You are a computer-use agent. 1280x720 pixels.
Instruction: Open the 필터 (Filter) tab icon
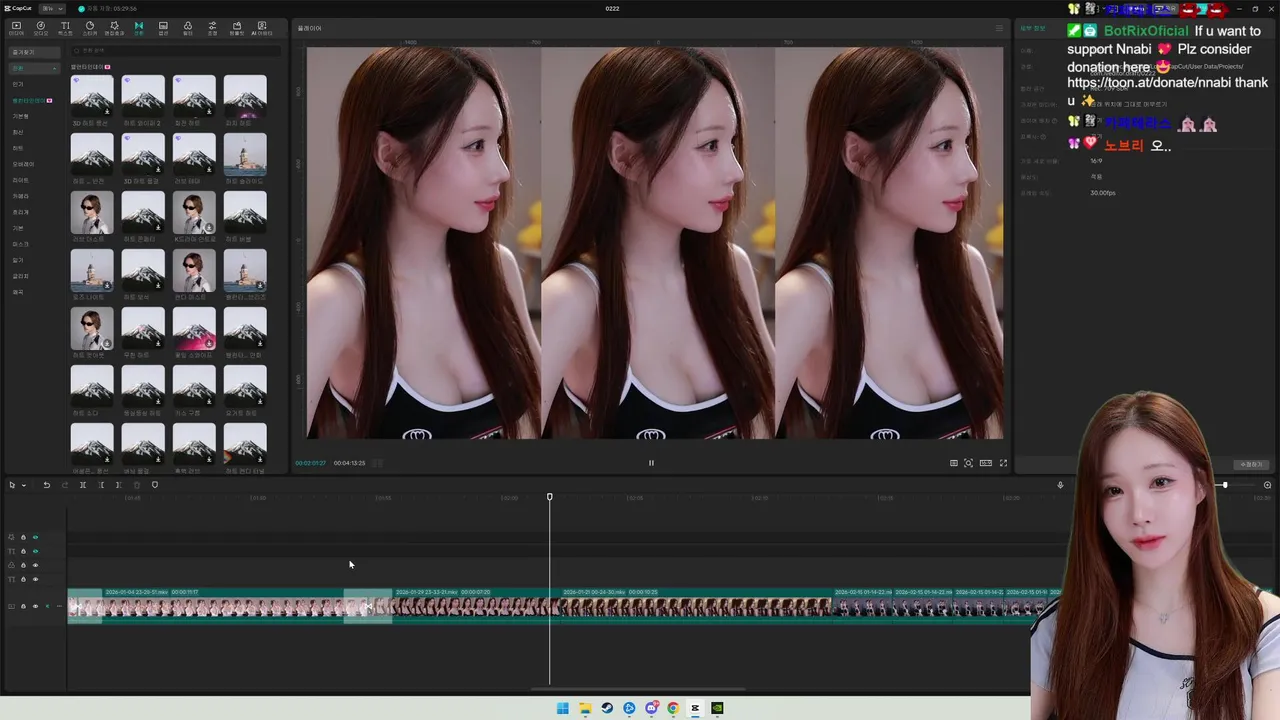click(x=188, y=28)
